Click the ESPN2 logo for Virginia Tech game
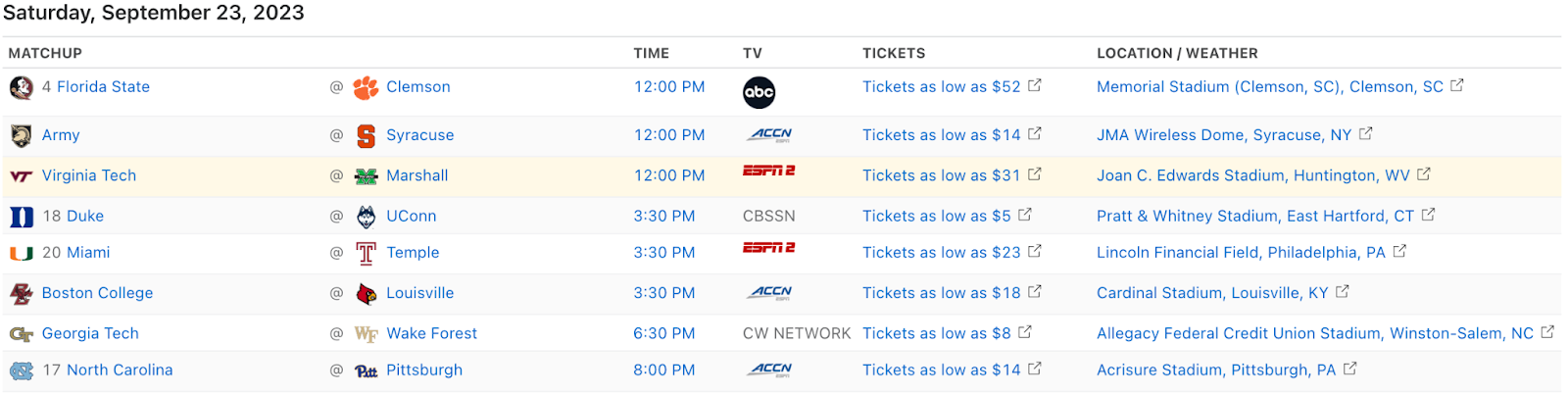 pyautogui.click(x=768, y=171)
